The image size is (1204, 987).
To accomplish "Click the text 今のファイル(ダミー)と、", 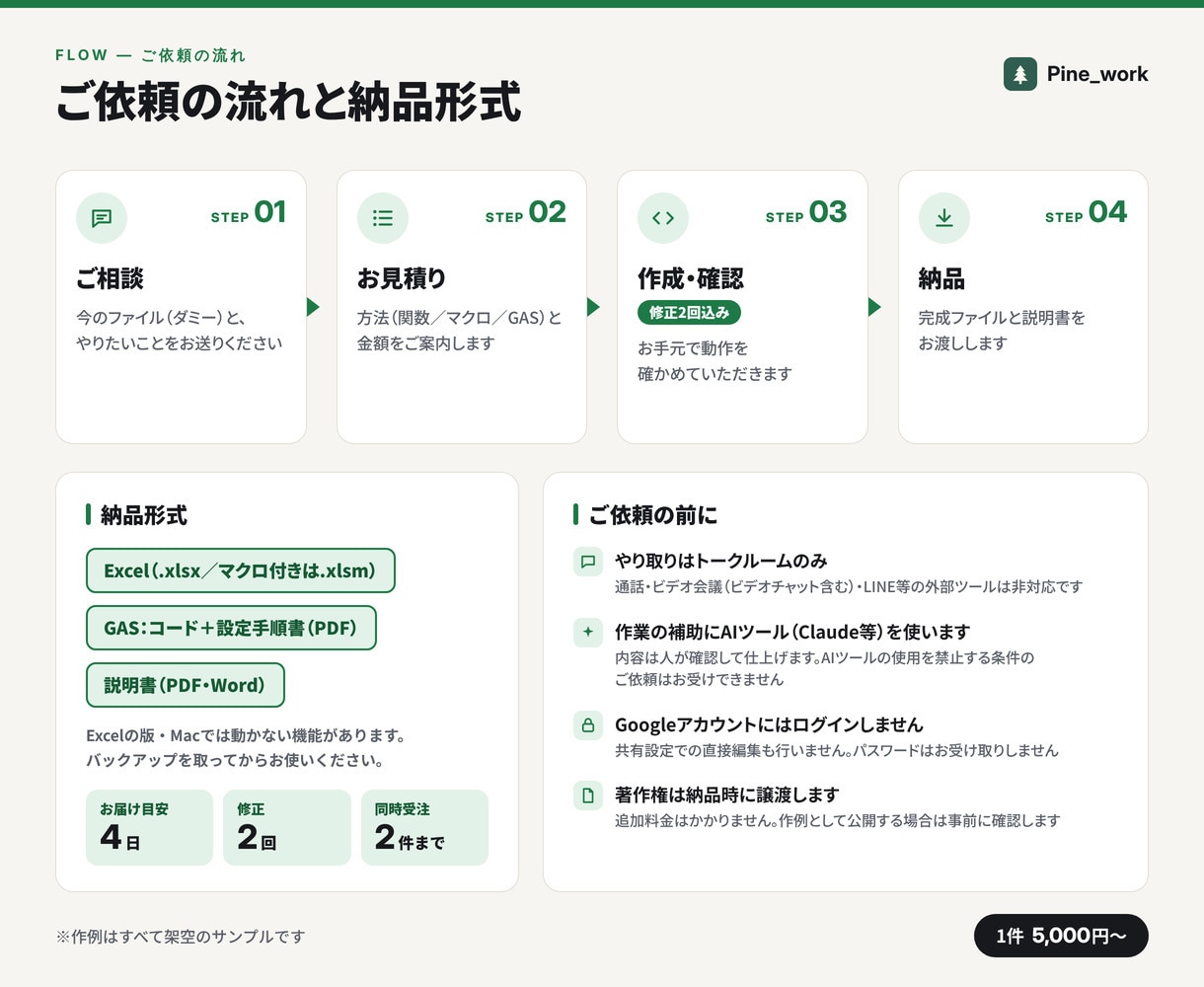I will click(161, 318).
